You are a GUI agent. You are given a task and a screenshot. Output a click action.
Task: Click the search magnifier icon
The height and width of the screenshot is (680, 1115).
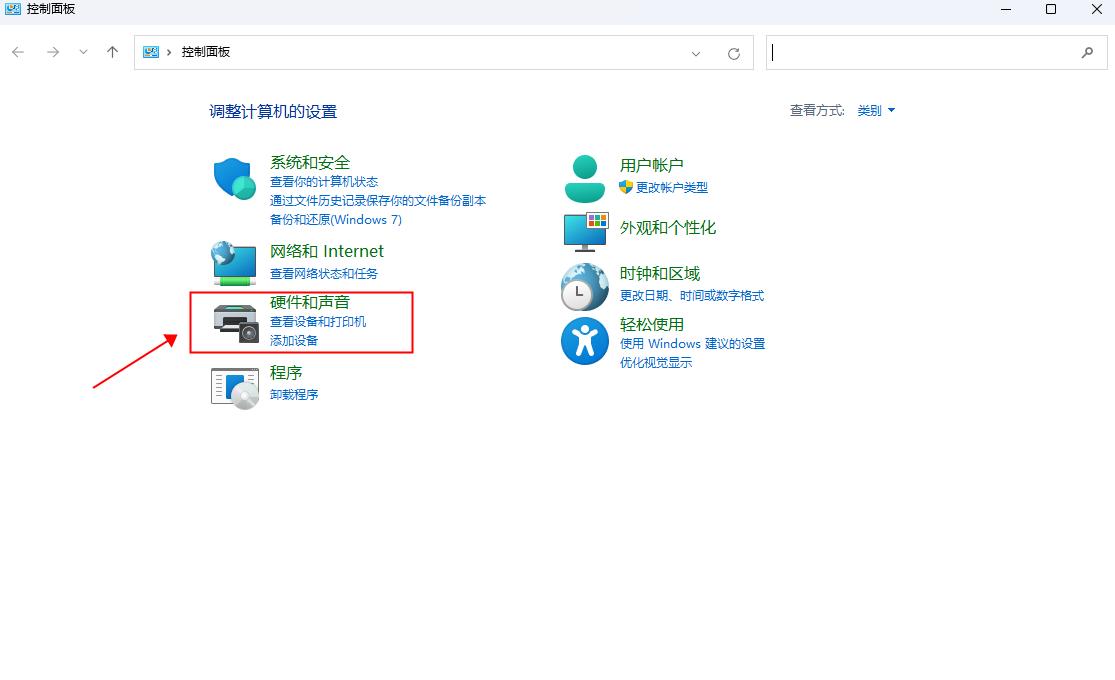point(1089,52)
